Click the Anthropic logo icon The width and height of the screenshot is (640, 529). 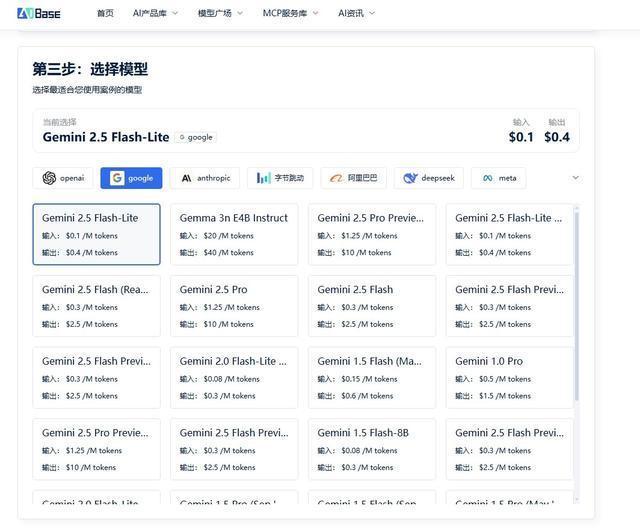click(x=187, y=178)
